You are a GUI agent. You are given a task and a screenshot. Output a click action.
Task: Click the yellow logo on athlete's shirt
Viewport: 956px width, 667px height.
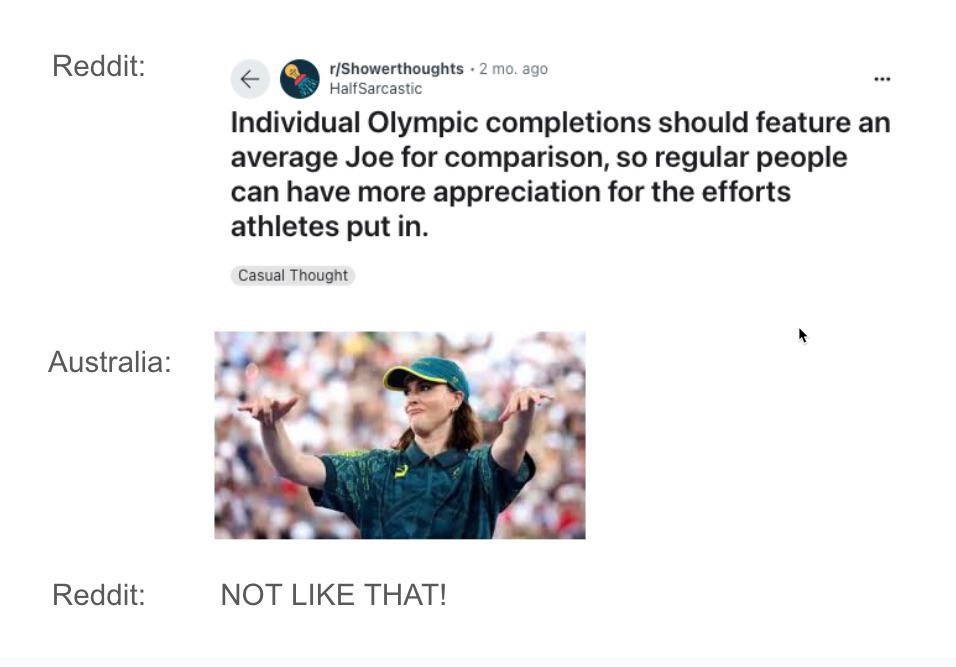point(402,470)
